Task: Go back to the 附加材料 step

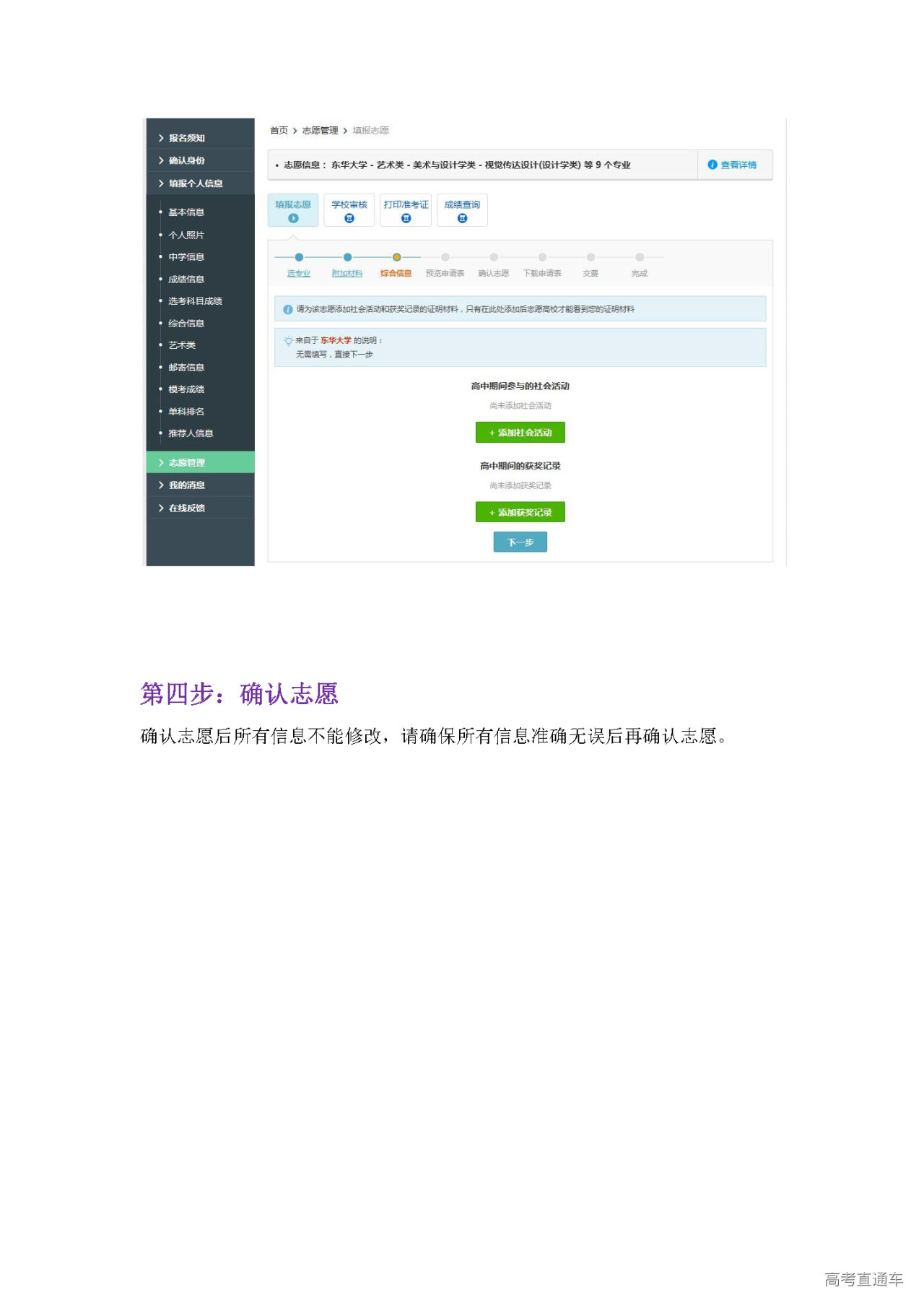Action: click(347, 273)
